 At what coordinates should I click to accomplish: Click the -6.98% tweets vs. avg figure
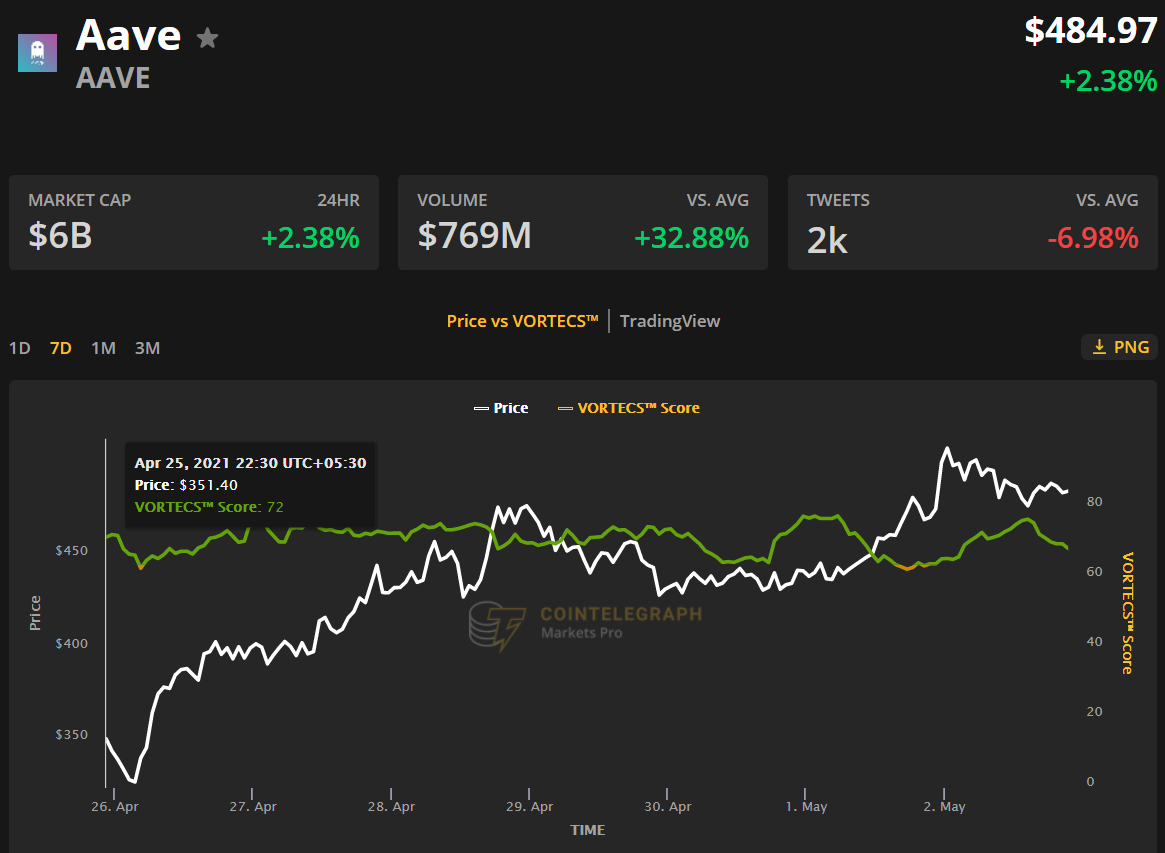click(x=1093, y=238)
